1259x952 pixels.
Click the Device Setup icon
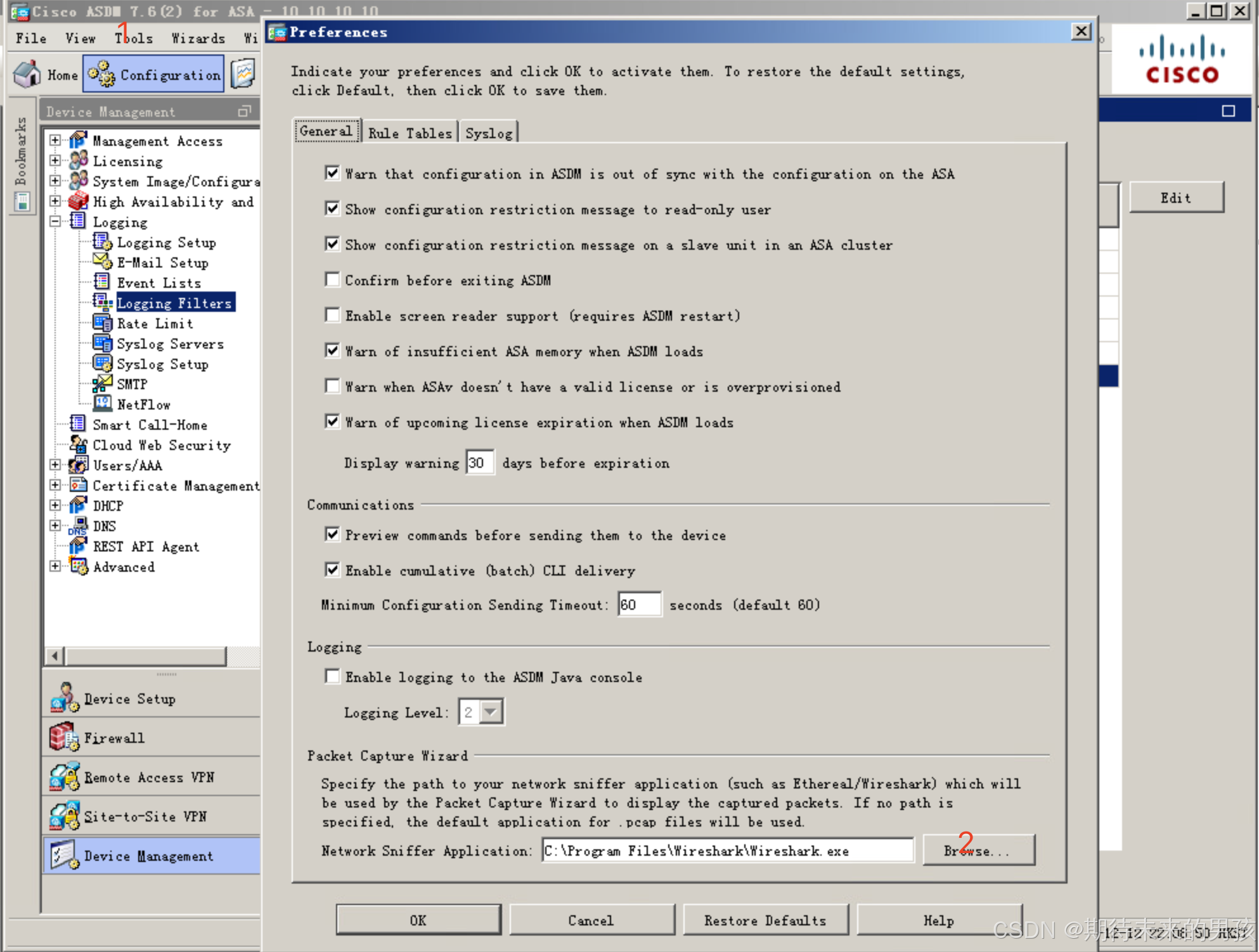click(x=63, y=698)
